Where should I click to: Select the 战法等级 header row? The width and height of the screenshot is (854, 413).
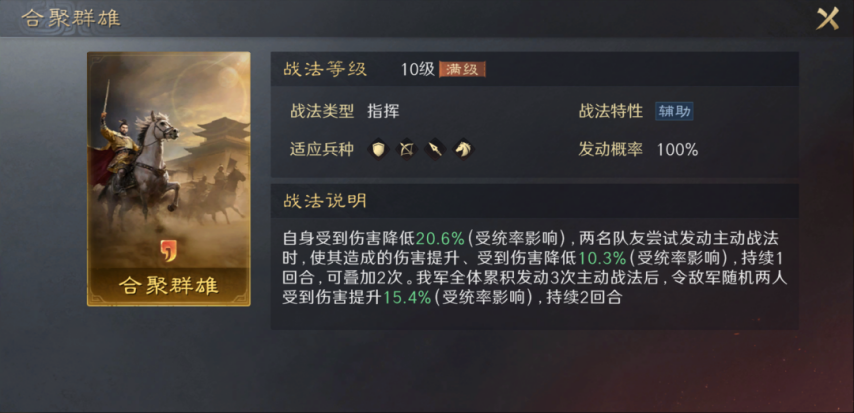coord(535,69)
